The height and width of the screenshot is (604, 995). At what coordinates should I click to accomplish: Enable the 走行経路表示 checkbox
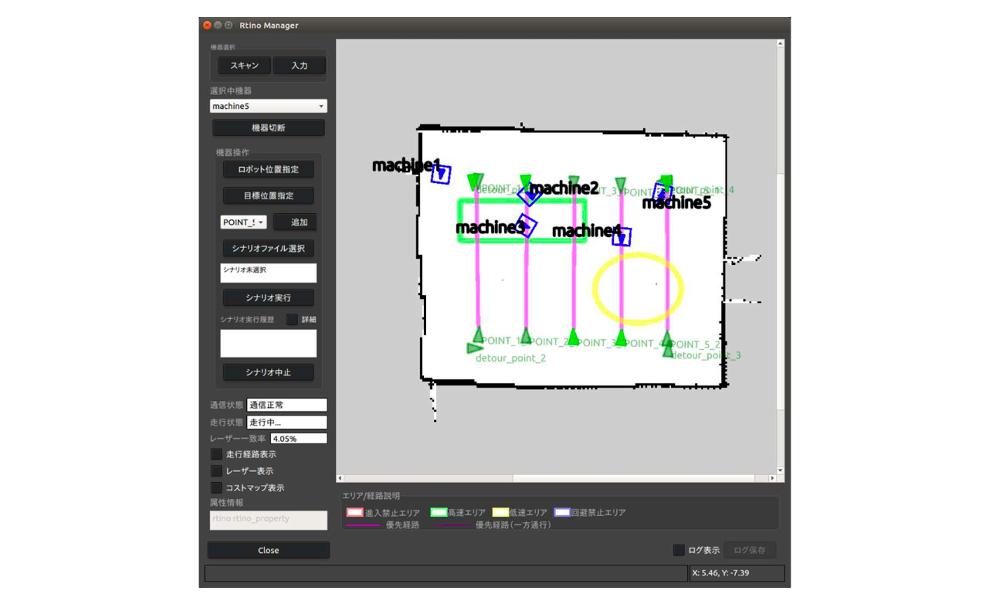(216, 454)
